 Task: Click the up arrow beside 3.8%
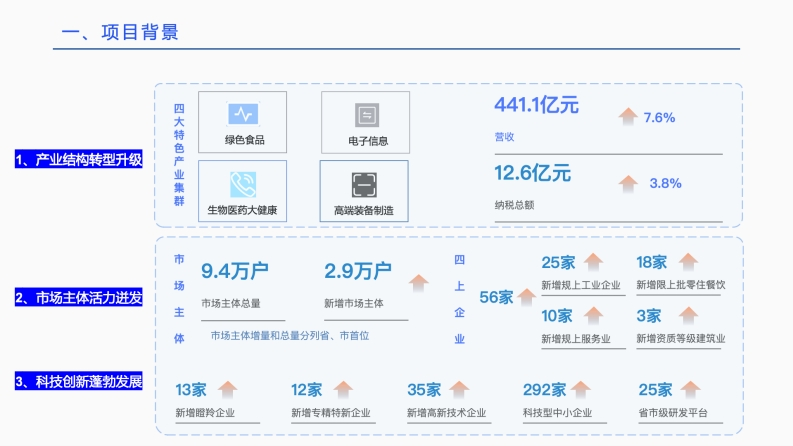point(628,183)
